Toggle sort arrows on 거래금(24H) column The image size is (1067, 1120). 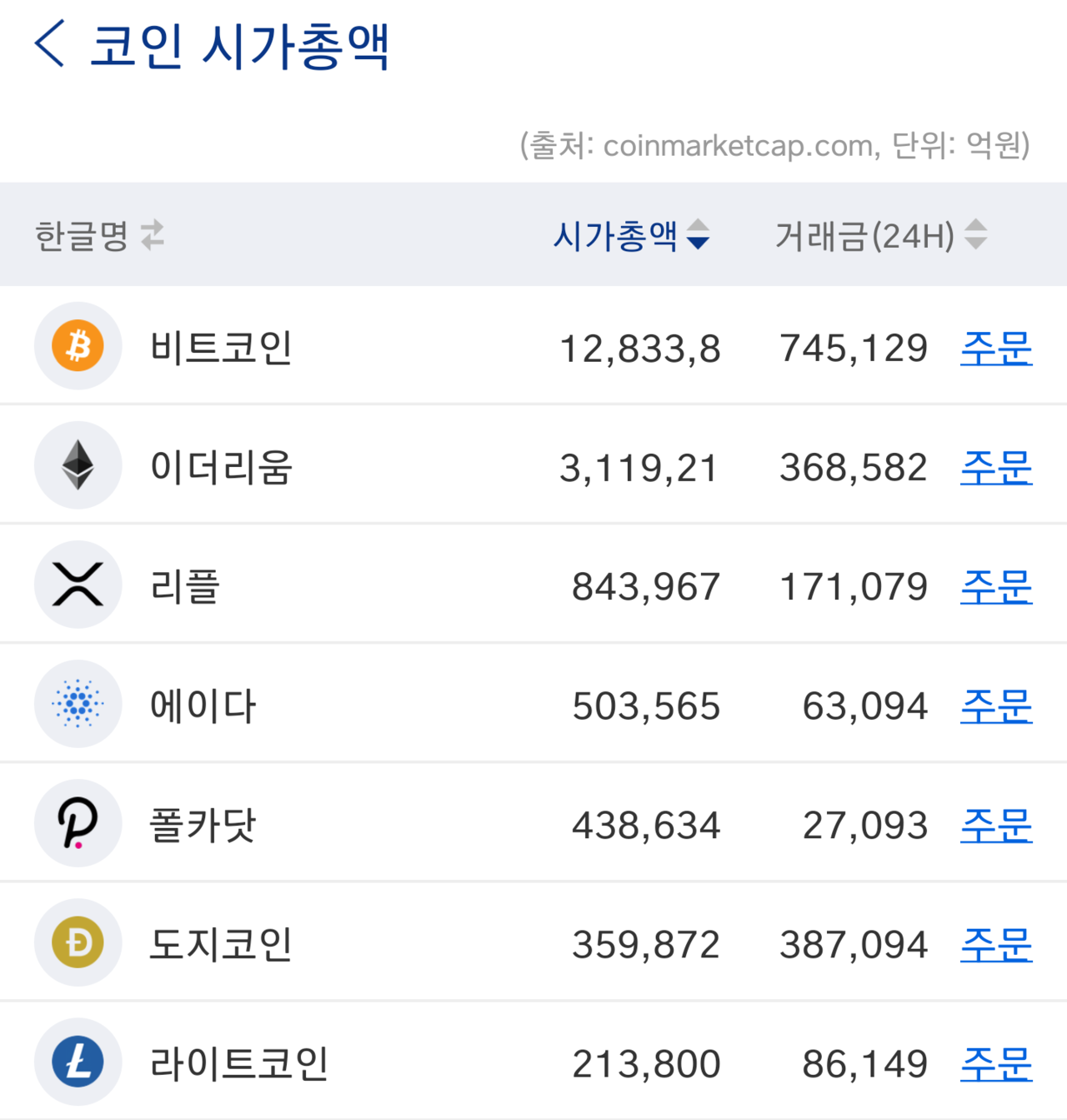point(975,236)
